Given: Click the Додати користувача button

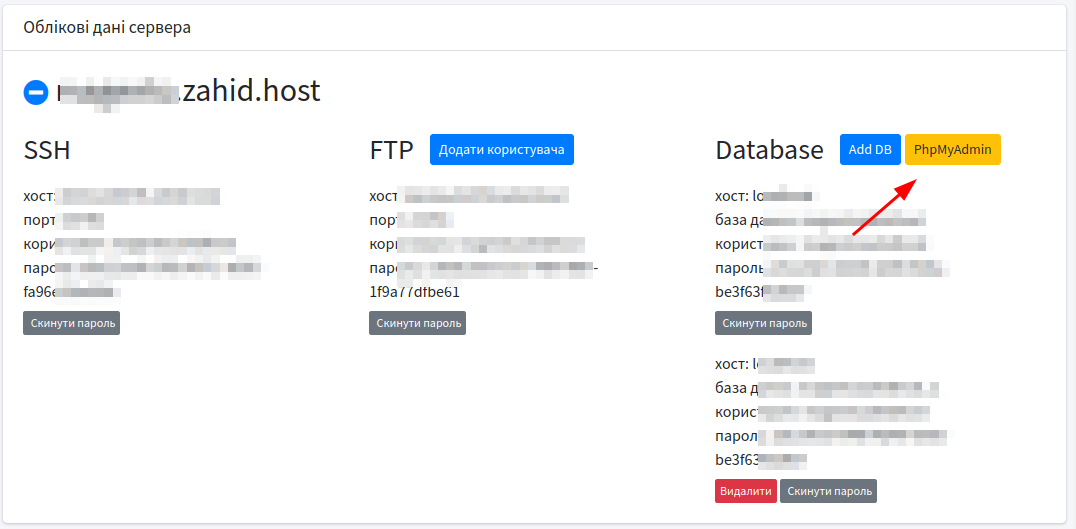Looking at the screenshot, I should point(501,150).
